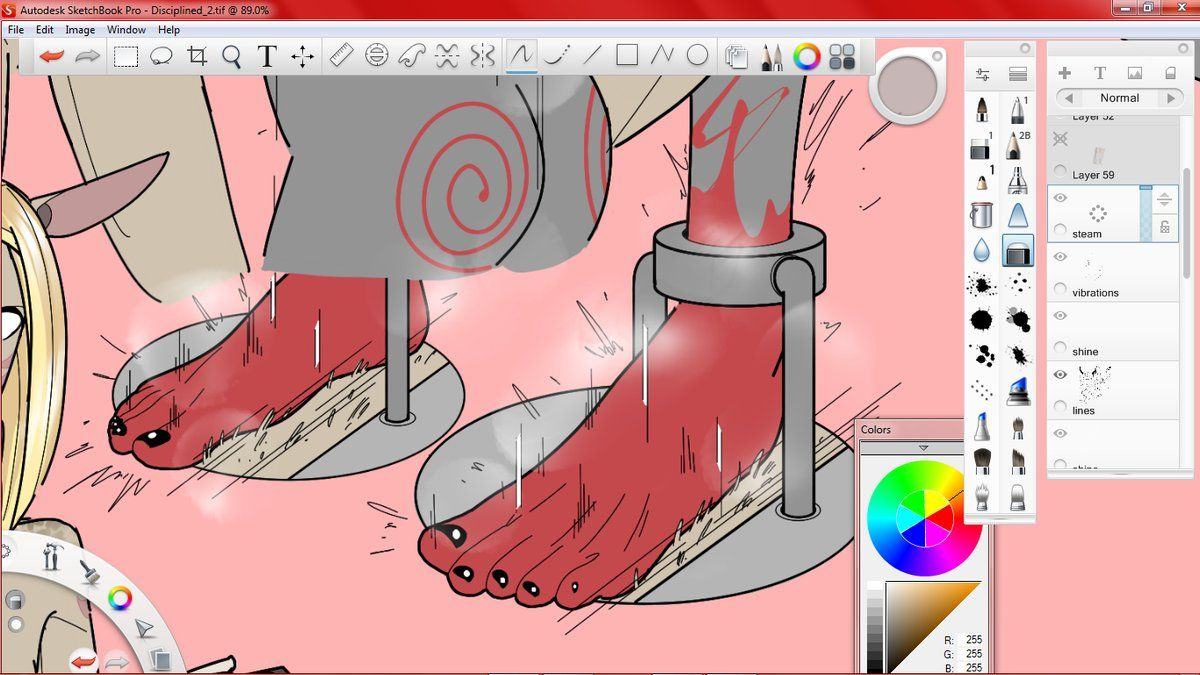Switch to previous blend mode arrow

click(1069, 98)
